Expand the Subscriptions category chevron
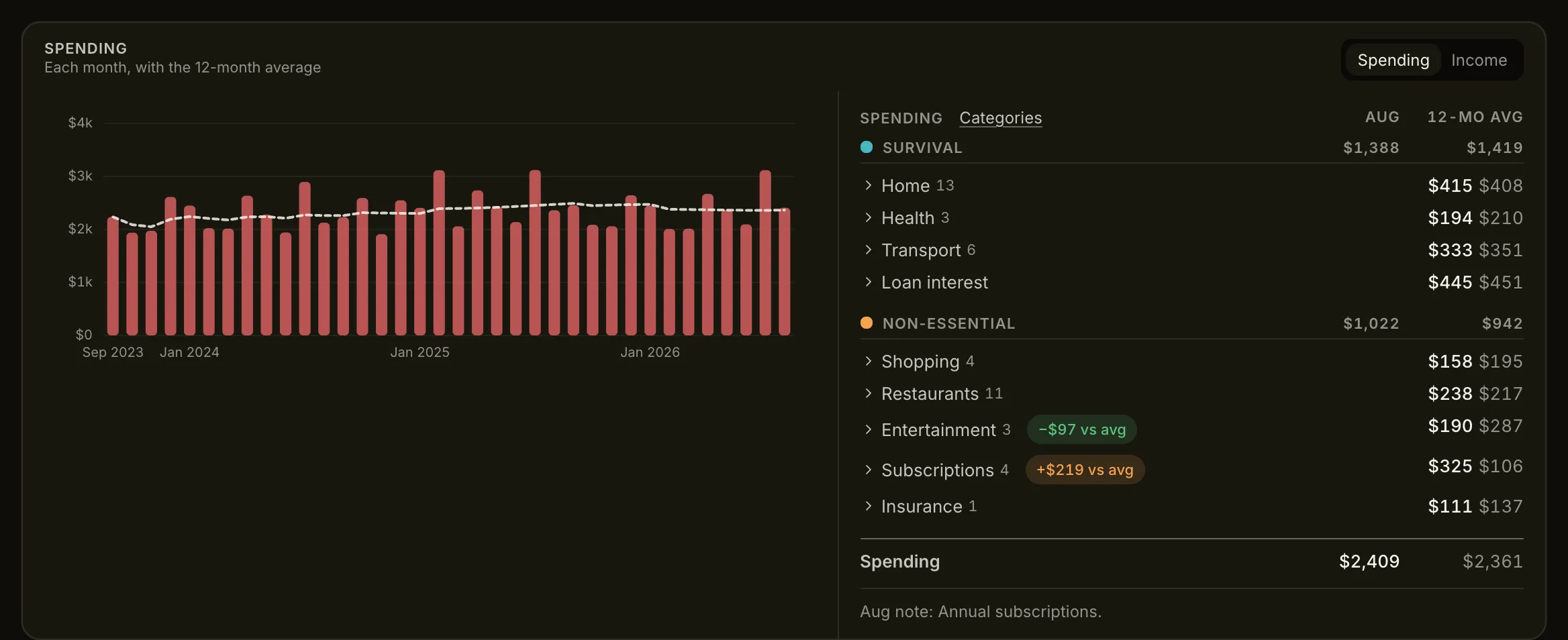The width and height of the screenshot is (1568, 640). [x=868, y=470]
